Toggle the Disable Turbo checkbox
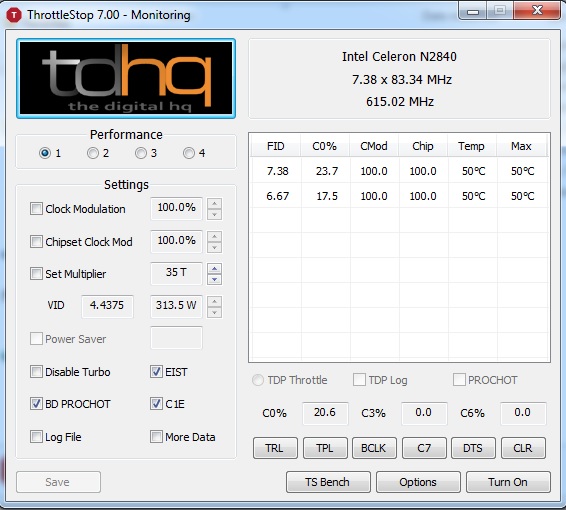This screenshot has width=566, height=510. pos(36,372)
